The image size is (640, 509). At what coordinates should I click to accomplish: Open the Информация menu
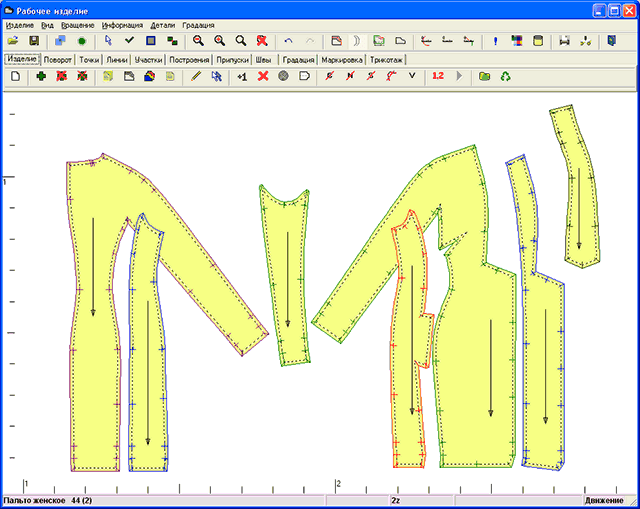pos(122,23)
